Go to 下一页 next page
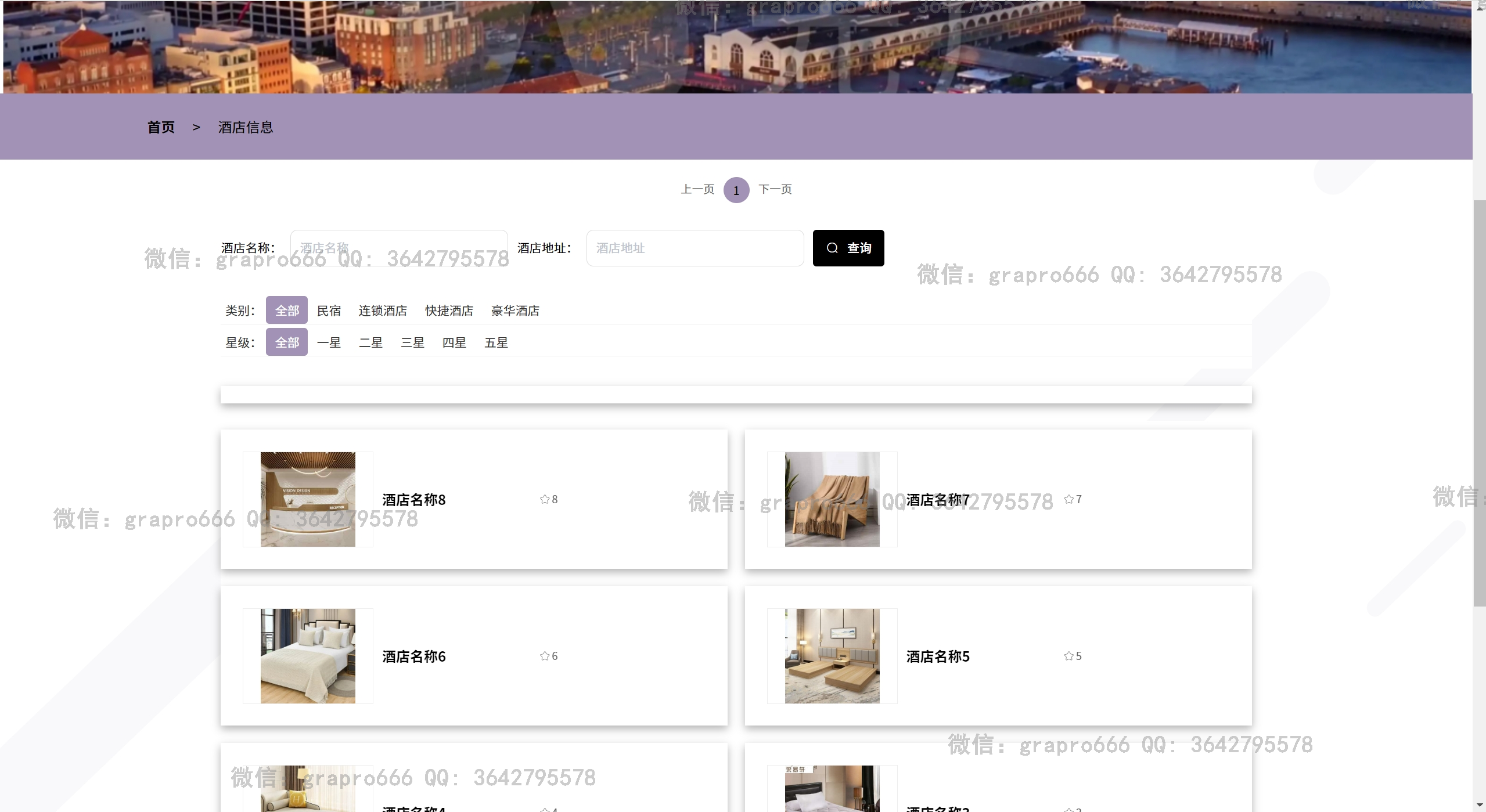Screen dimensions: 1486x812 tap(775, 189)
